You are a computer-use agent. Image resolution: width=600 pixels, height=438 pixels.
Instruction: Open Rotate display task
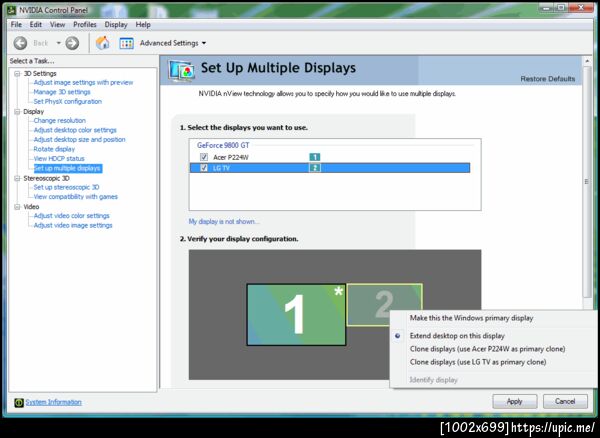click(x=54, y=149)
